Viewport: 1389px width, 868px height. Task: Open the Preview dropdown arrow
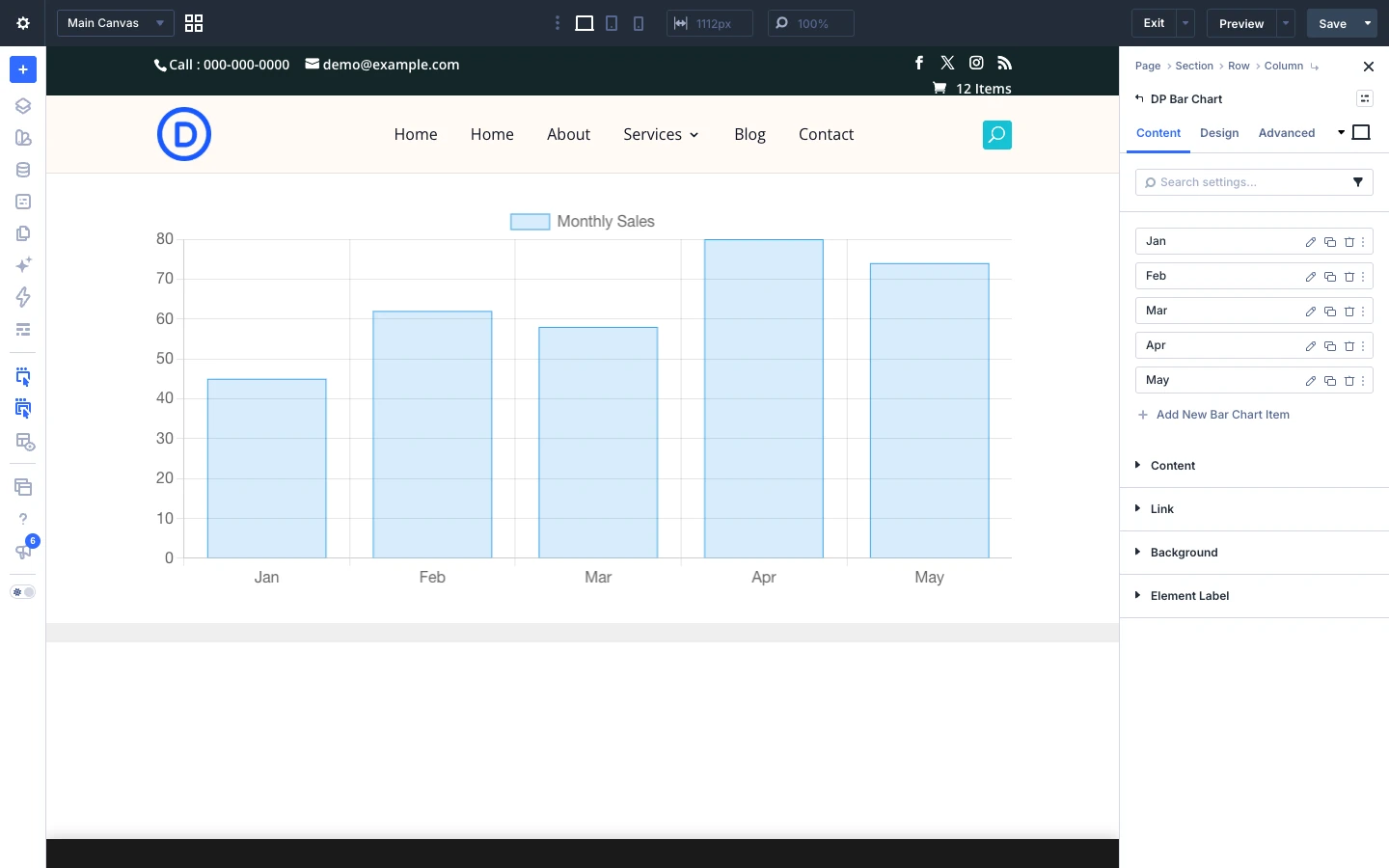[1286, 23]
